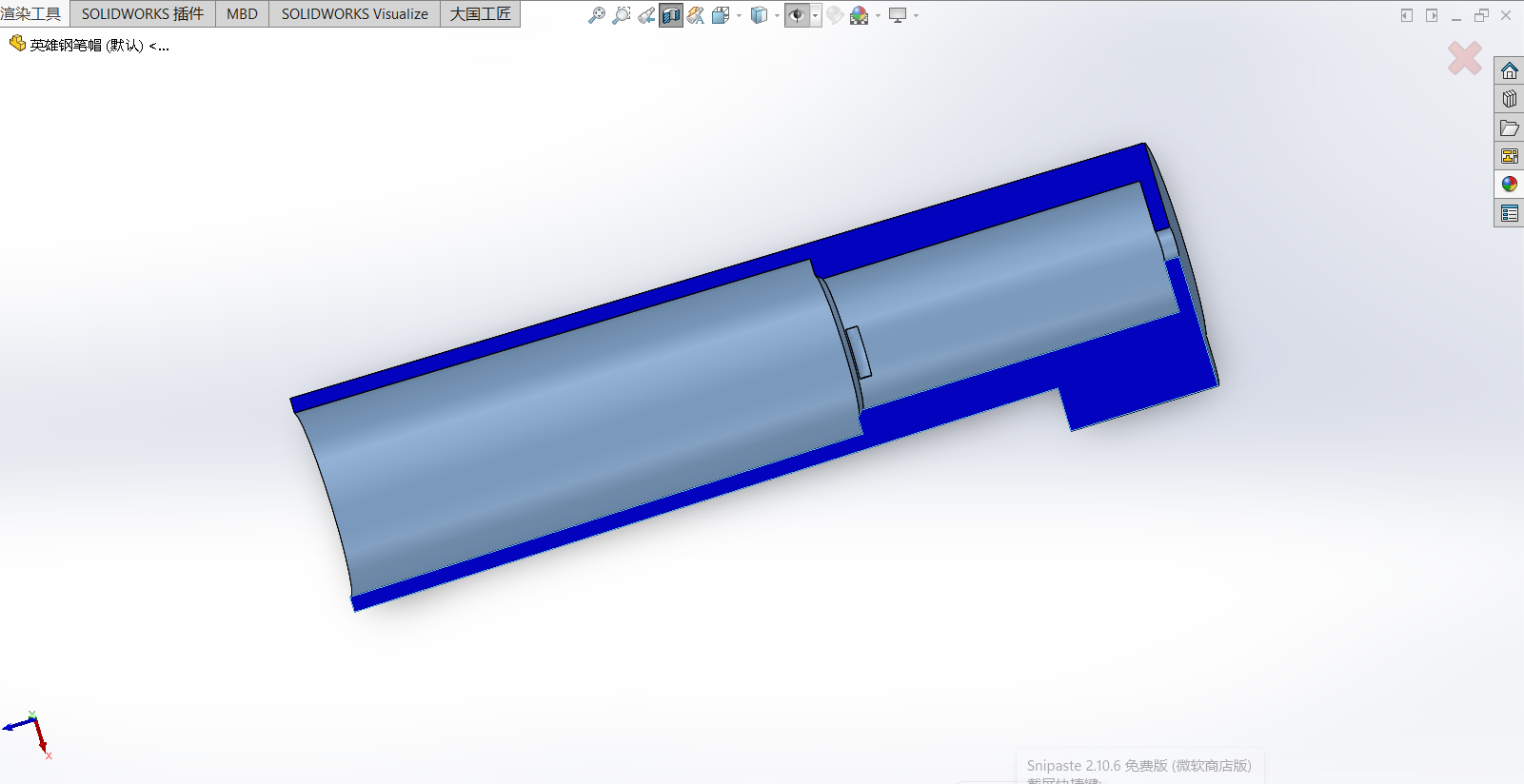Open the Display Style dropdown arrow
This screenshot has height=784, width=1524.
pos(777,15)
